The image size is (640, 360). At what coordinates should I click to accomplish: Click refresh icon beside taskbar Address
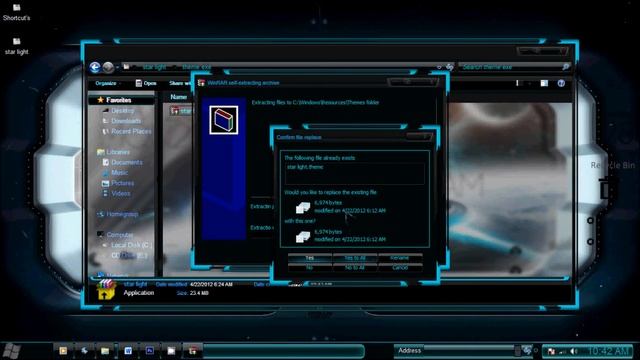click(527, 350)
